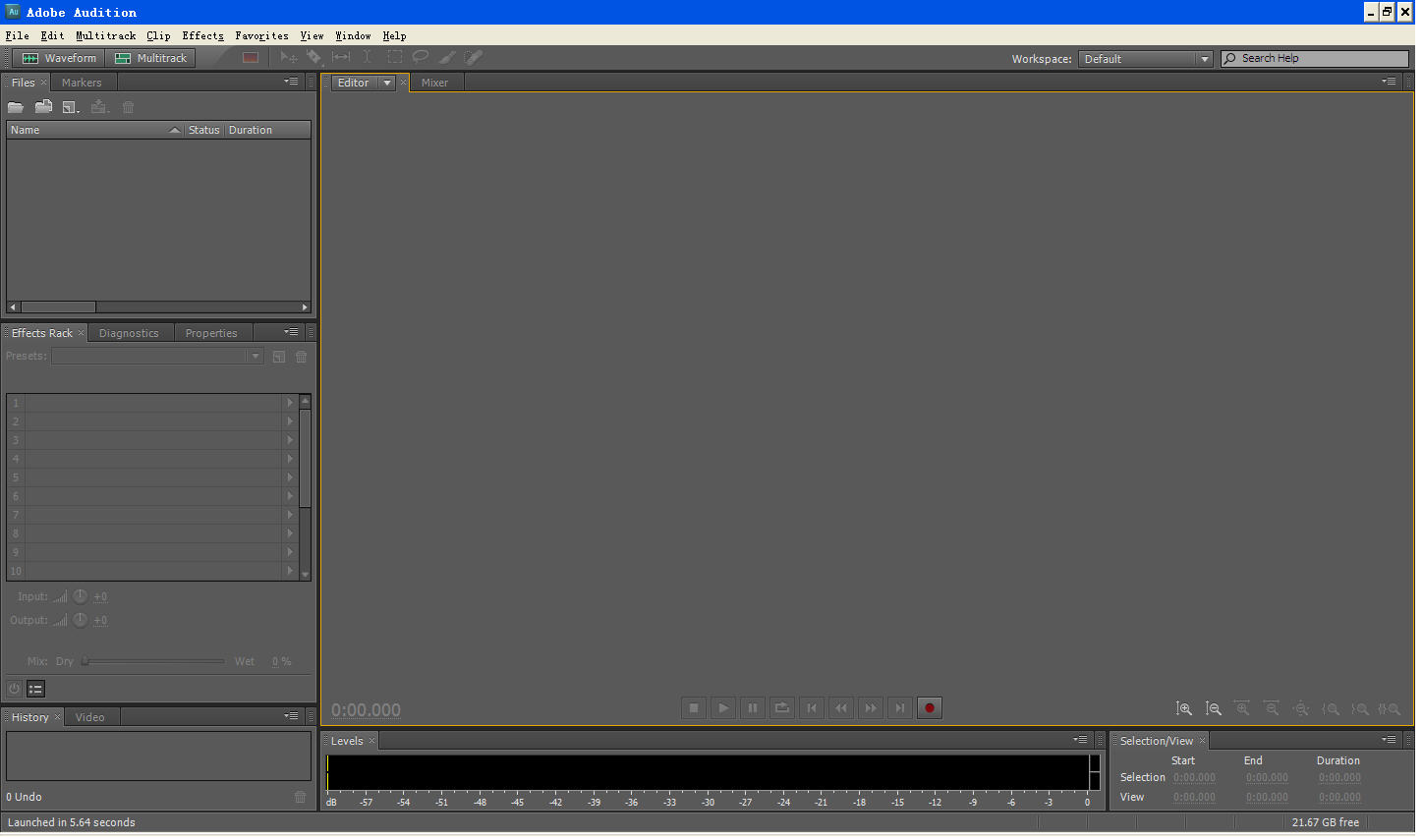Select the Diagnostics tab button

[130, 332]
